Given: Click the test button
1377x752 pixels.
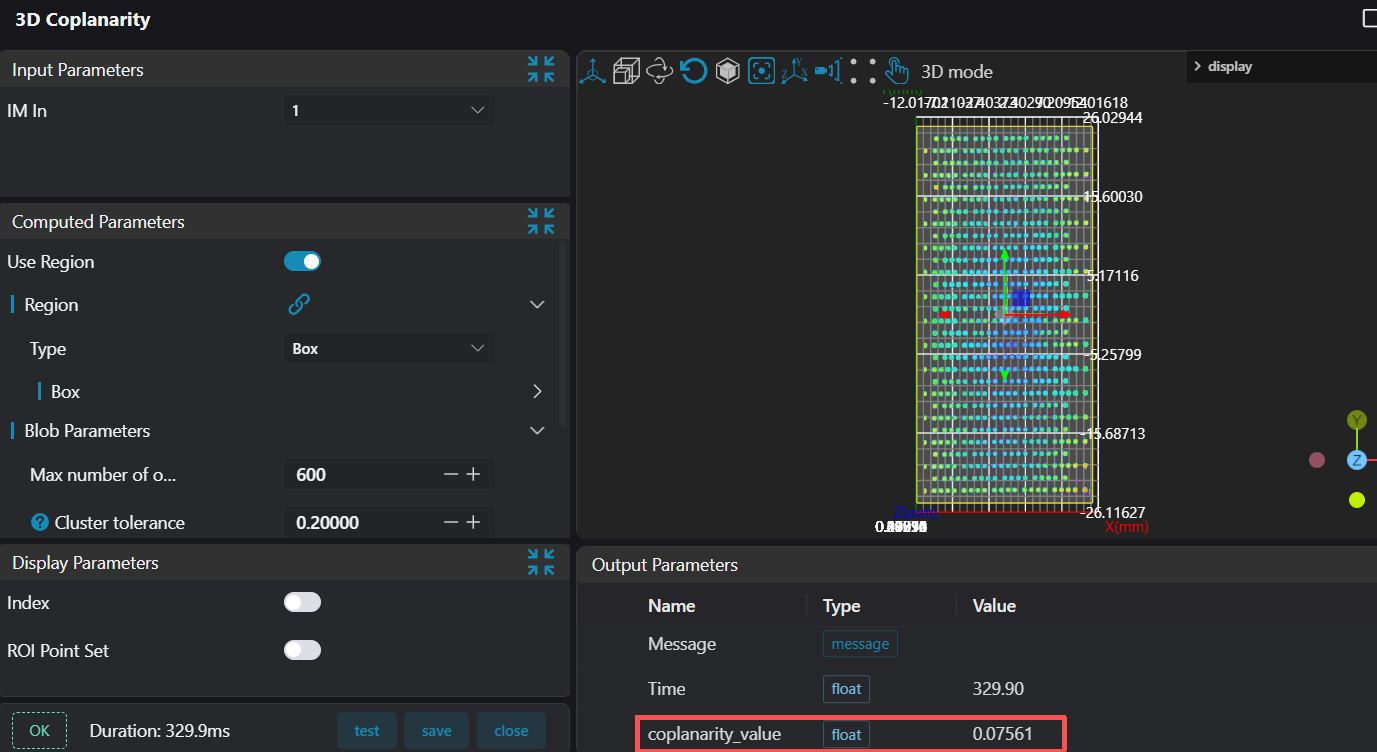Looking at the screenshot, I should [x=367, y=731].
